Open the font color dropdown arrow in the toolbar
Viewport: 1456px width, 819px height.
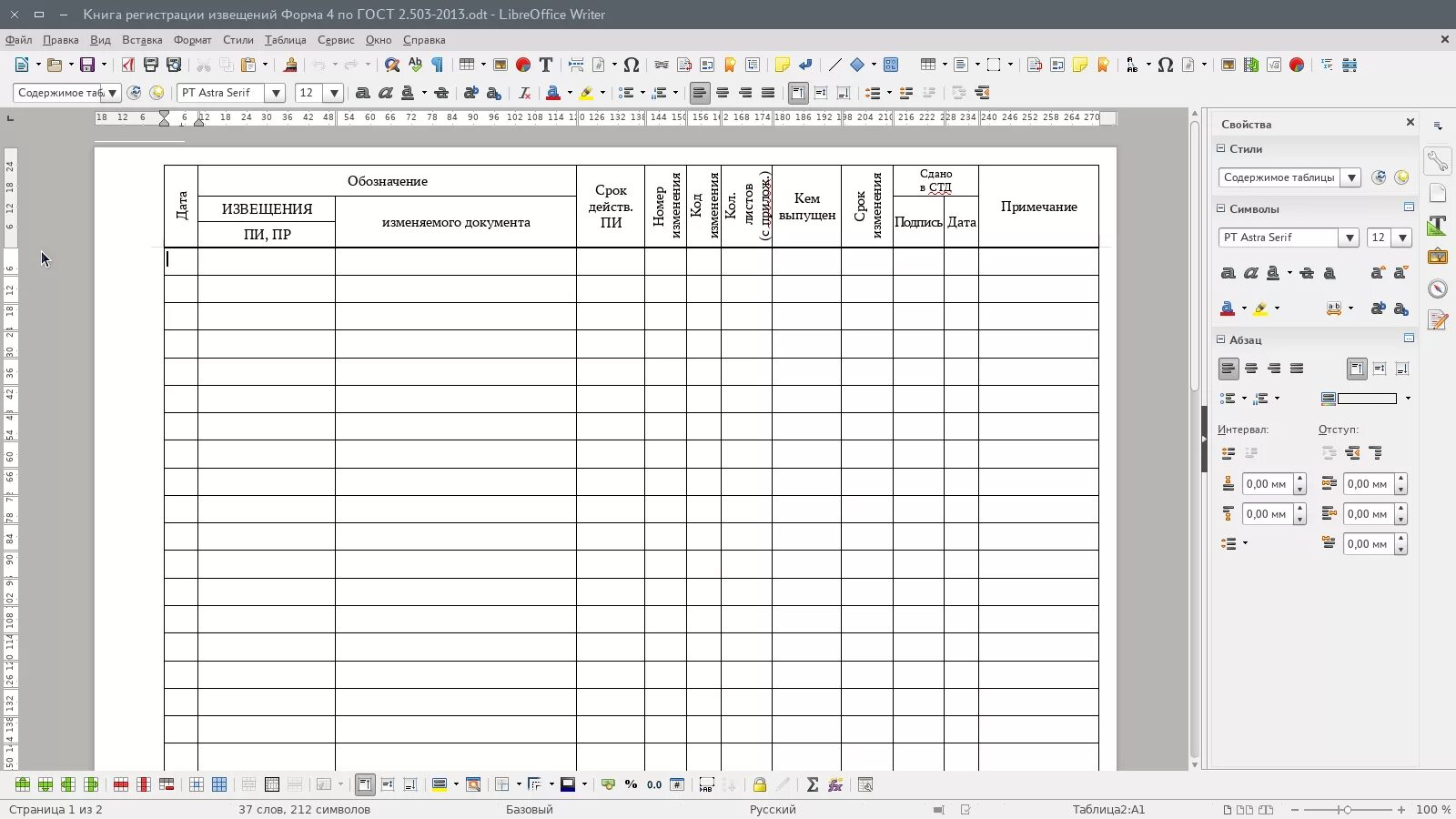click(x=569, y=93)
